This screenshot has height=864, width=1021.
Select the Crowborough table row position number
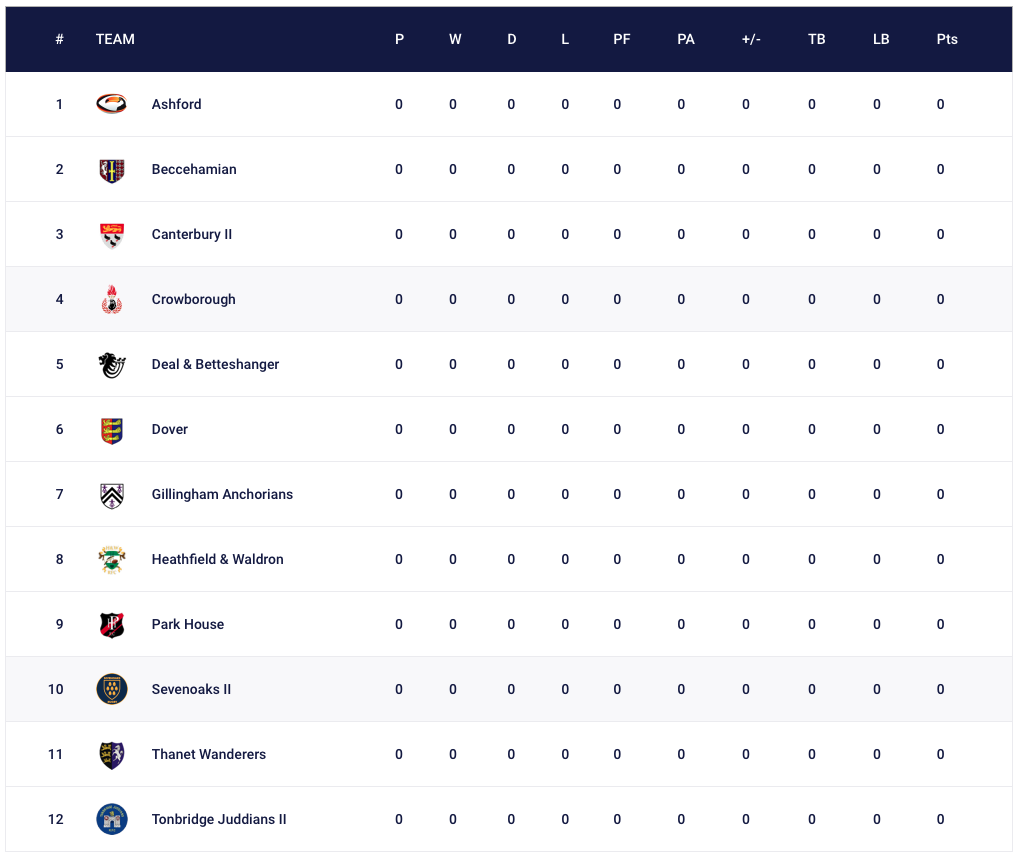[x=59, y=300]
